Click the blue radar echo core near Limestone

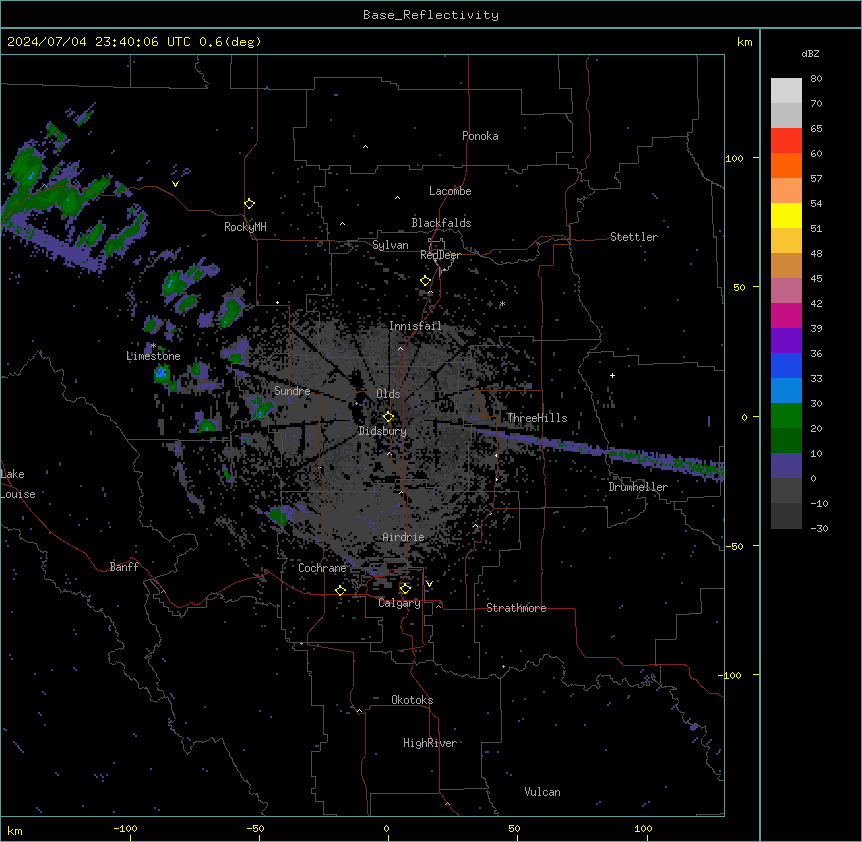click(x=161, y=373)
